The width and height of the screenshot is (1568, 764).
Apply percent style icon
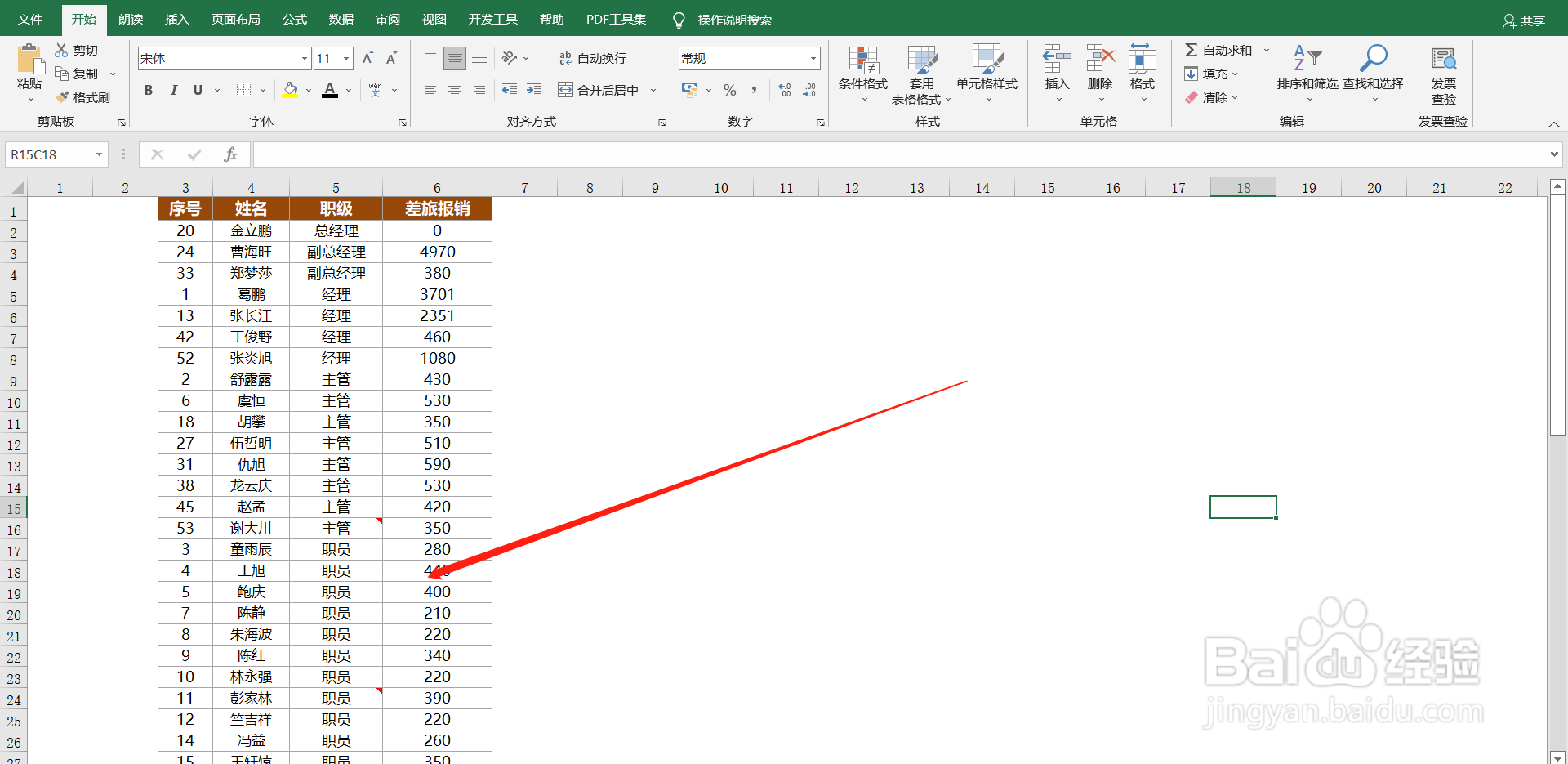click(729, 90)
